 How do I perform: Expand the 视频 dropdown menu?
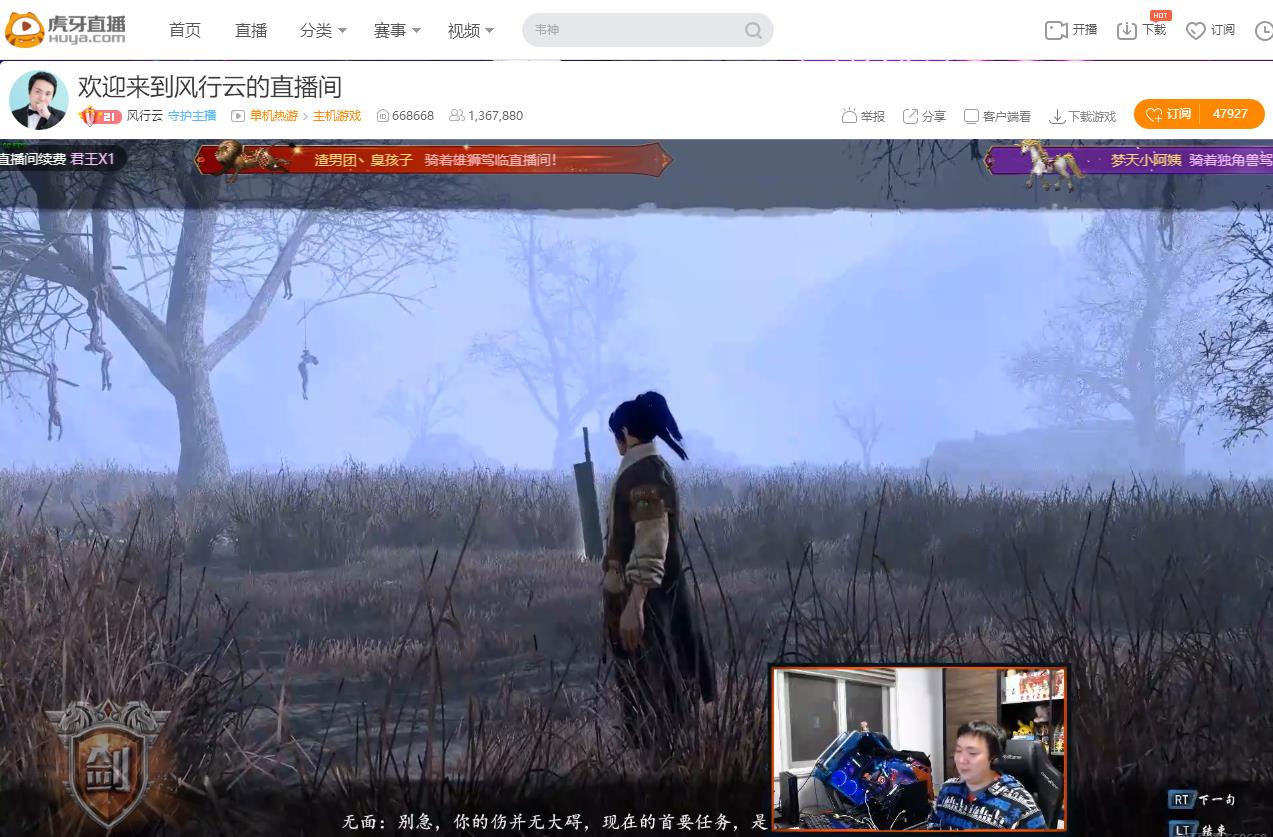(x=471, y=30)
